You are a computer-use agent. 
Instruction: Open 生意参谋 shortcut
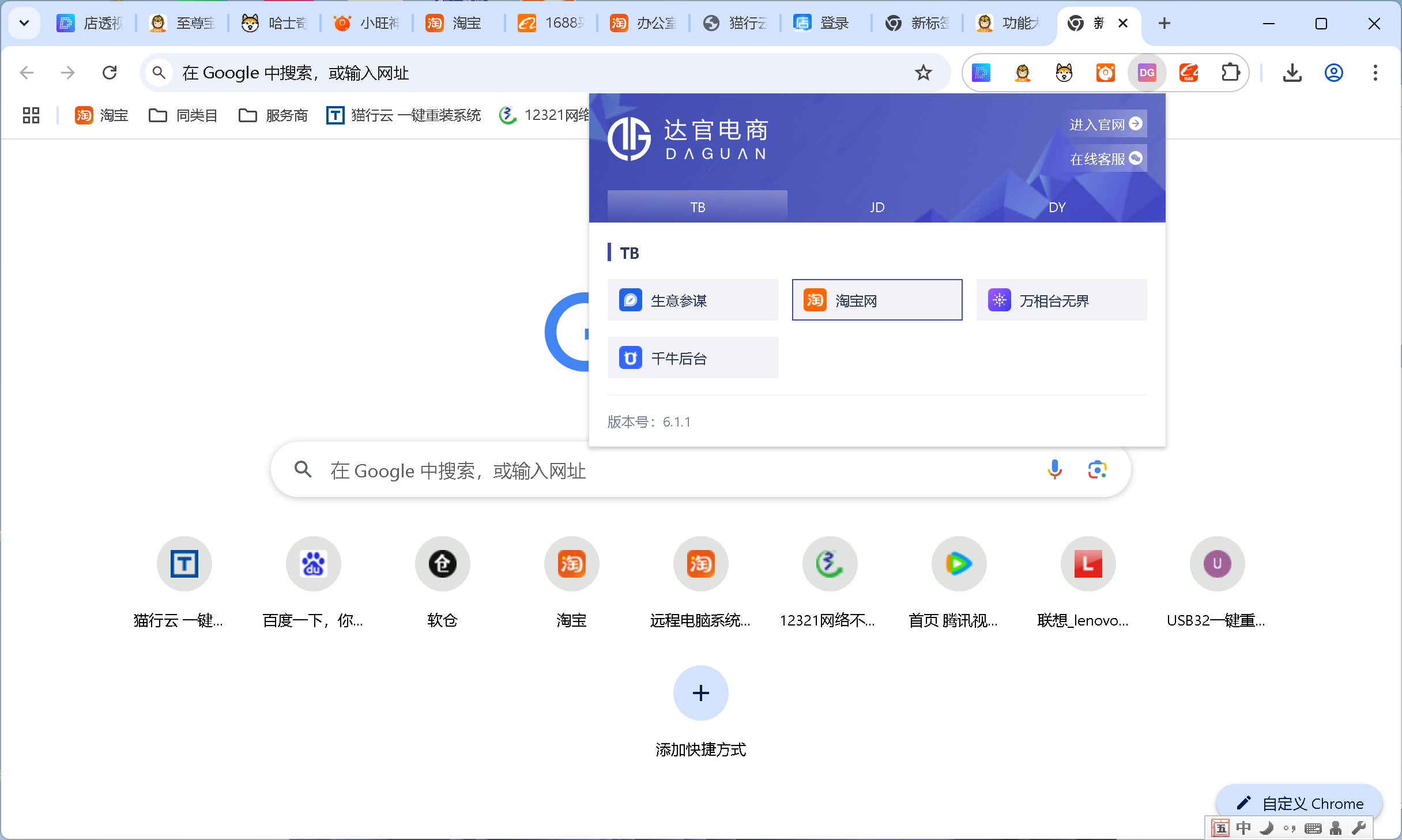693,300
